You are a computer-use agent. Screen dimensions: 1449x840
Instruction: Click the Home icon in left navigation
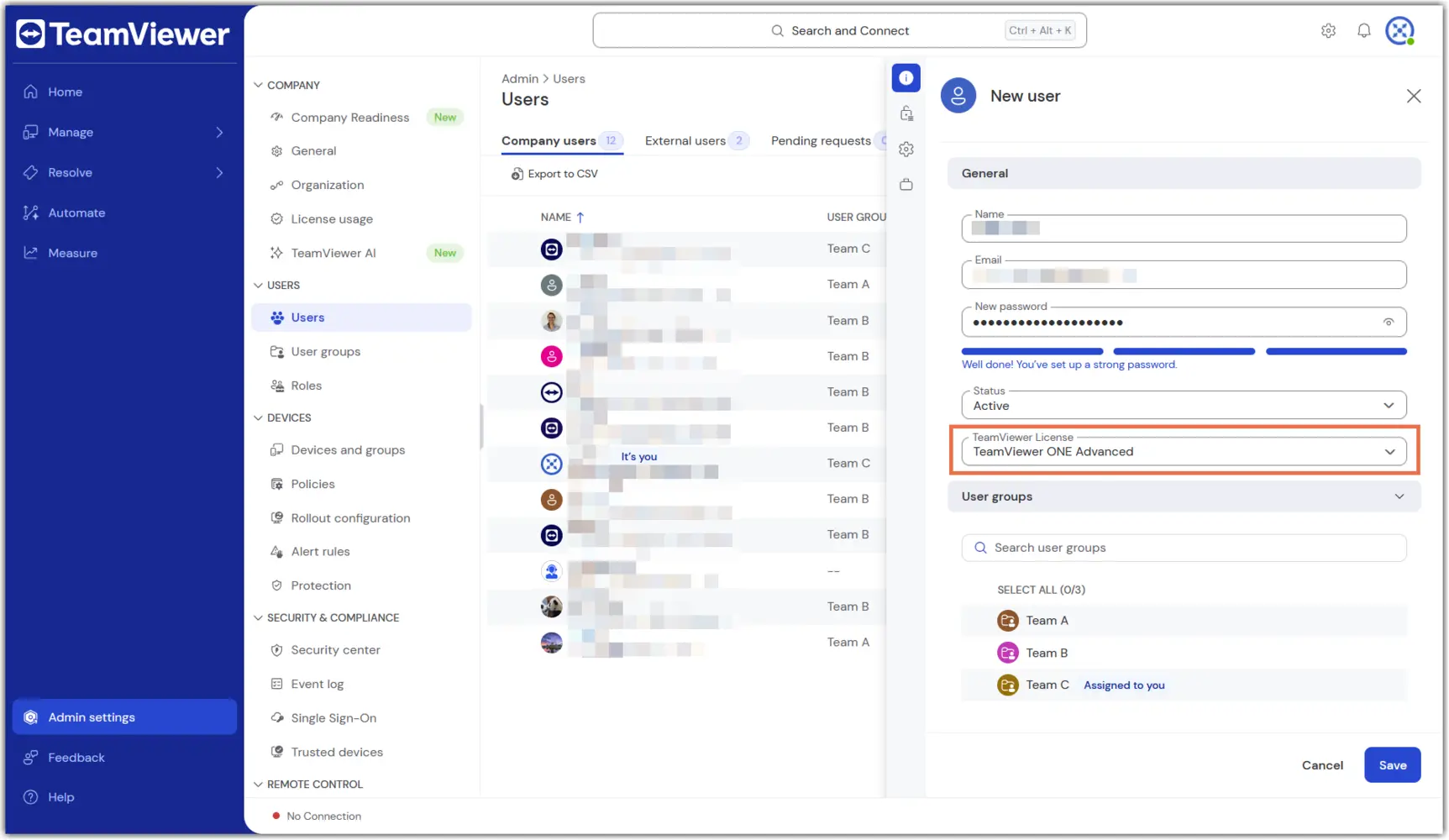point(31,92)
